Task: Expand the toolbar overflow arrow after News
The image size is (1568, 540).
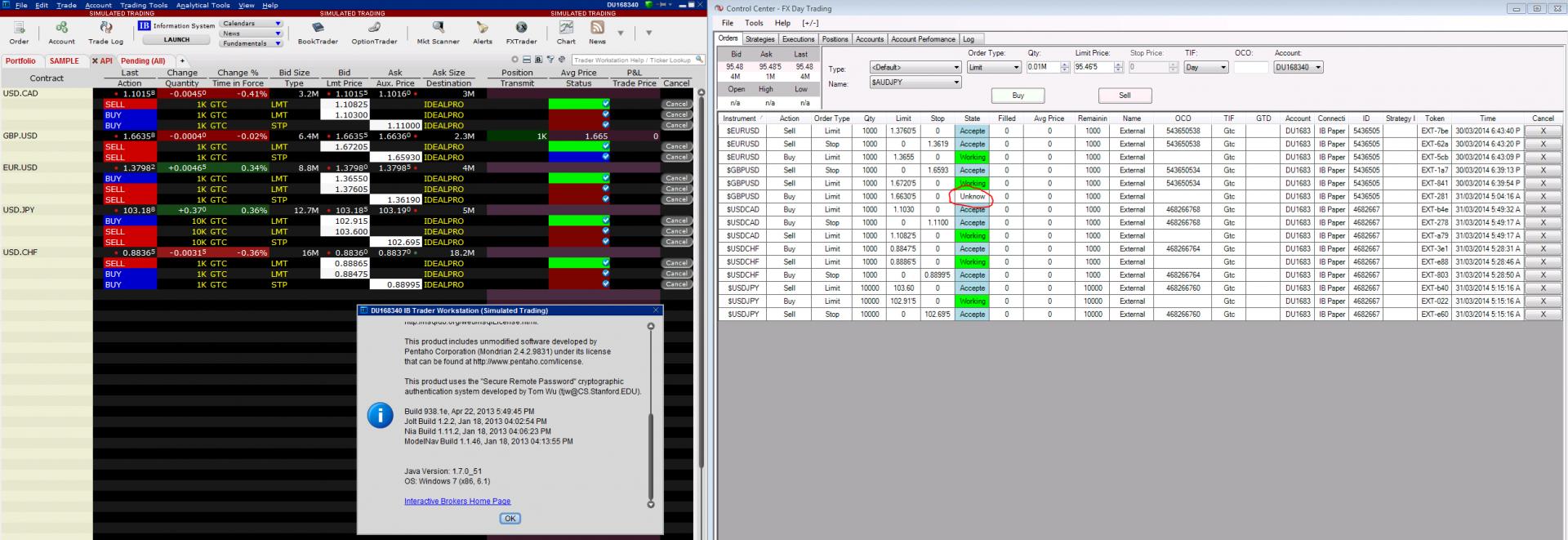Action: (x=621, y=33)
